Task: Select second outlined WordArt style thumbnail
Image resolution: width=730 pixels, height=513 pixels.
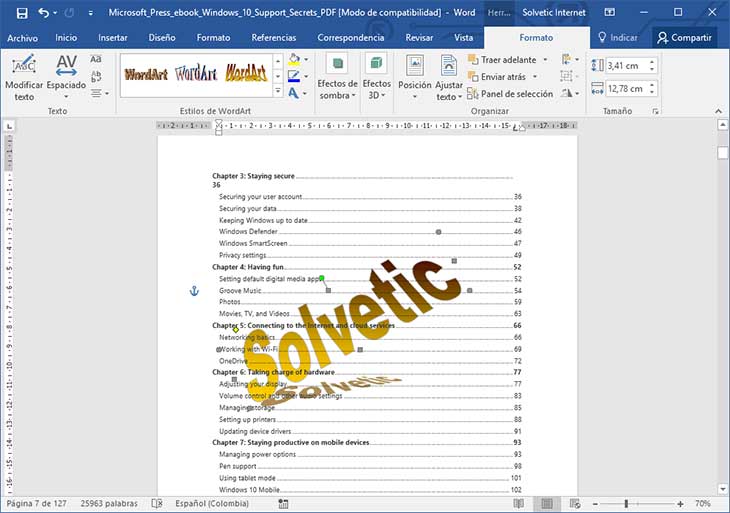Action: (x=196, y=73)
